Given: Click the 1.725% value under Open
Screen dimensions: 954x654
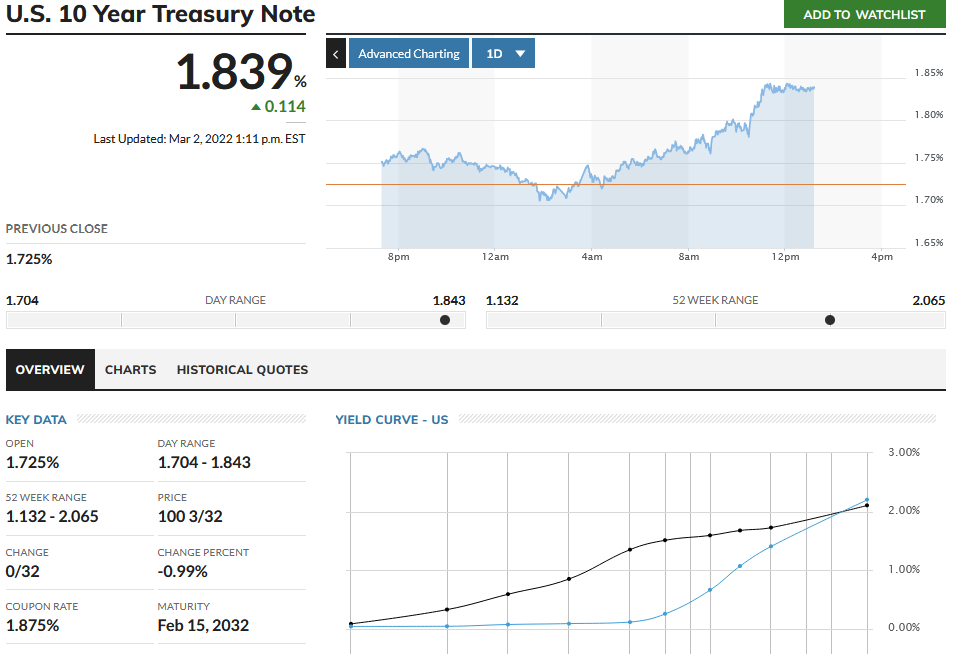Looking at the screenshot, I should click(32, 462).
